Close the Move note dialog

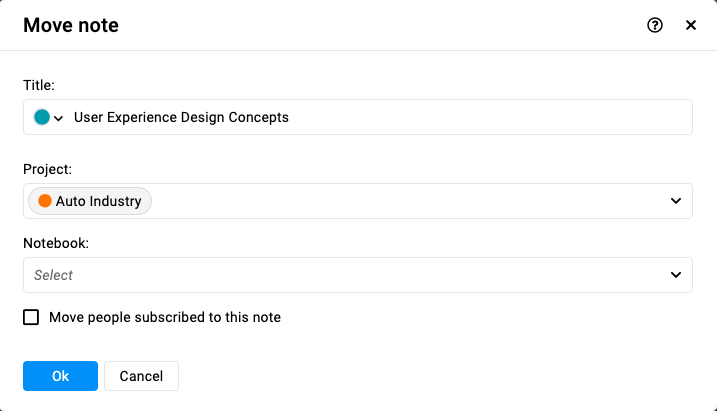pyautogui.click(x=691, y=25)
